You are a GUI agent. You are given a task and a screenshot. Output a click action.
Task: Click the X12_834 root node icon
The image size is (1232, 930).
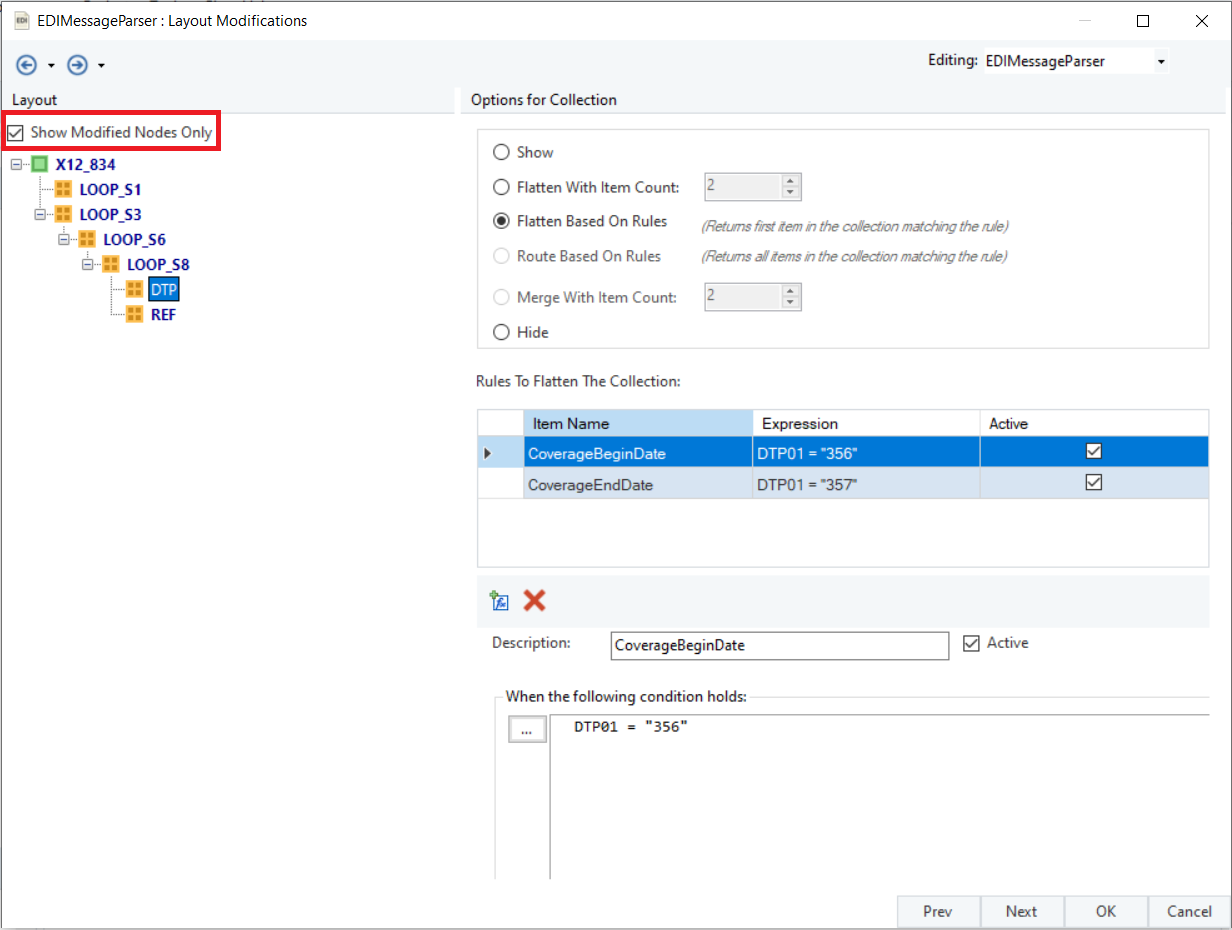click(39, 164)
